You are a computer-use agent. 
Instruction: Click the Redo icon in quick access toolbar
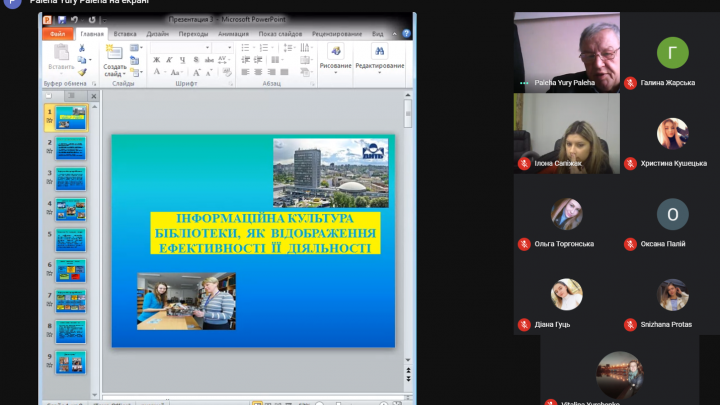coord(92,20)
